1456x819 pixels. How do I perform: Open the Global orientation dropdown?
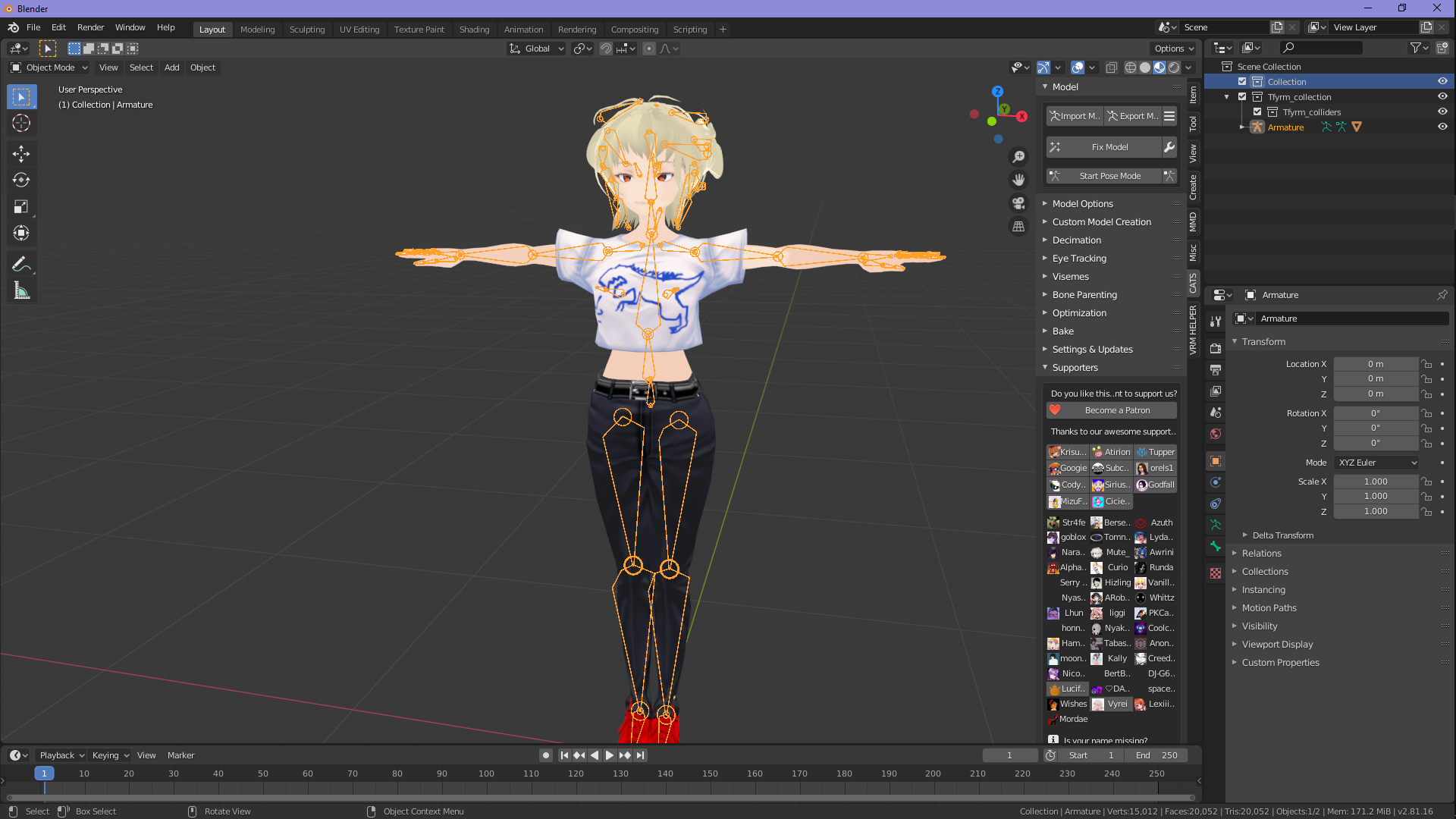[537, 49]
